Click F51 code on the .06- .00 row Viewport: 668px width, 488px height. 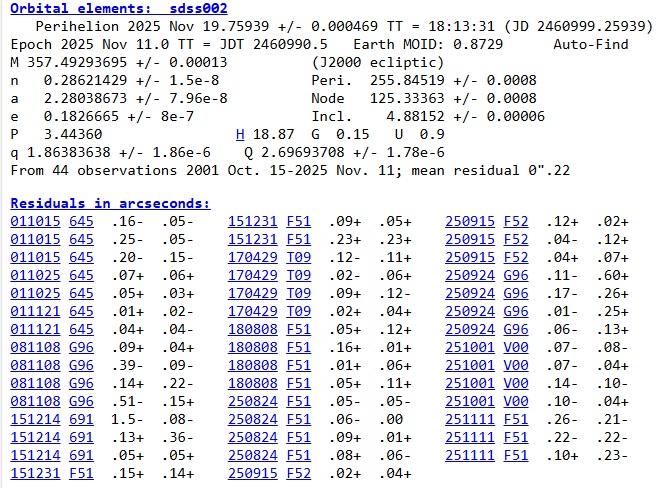point(298,419)
